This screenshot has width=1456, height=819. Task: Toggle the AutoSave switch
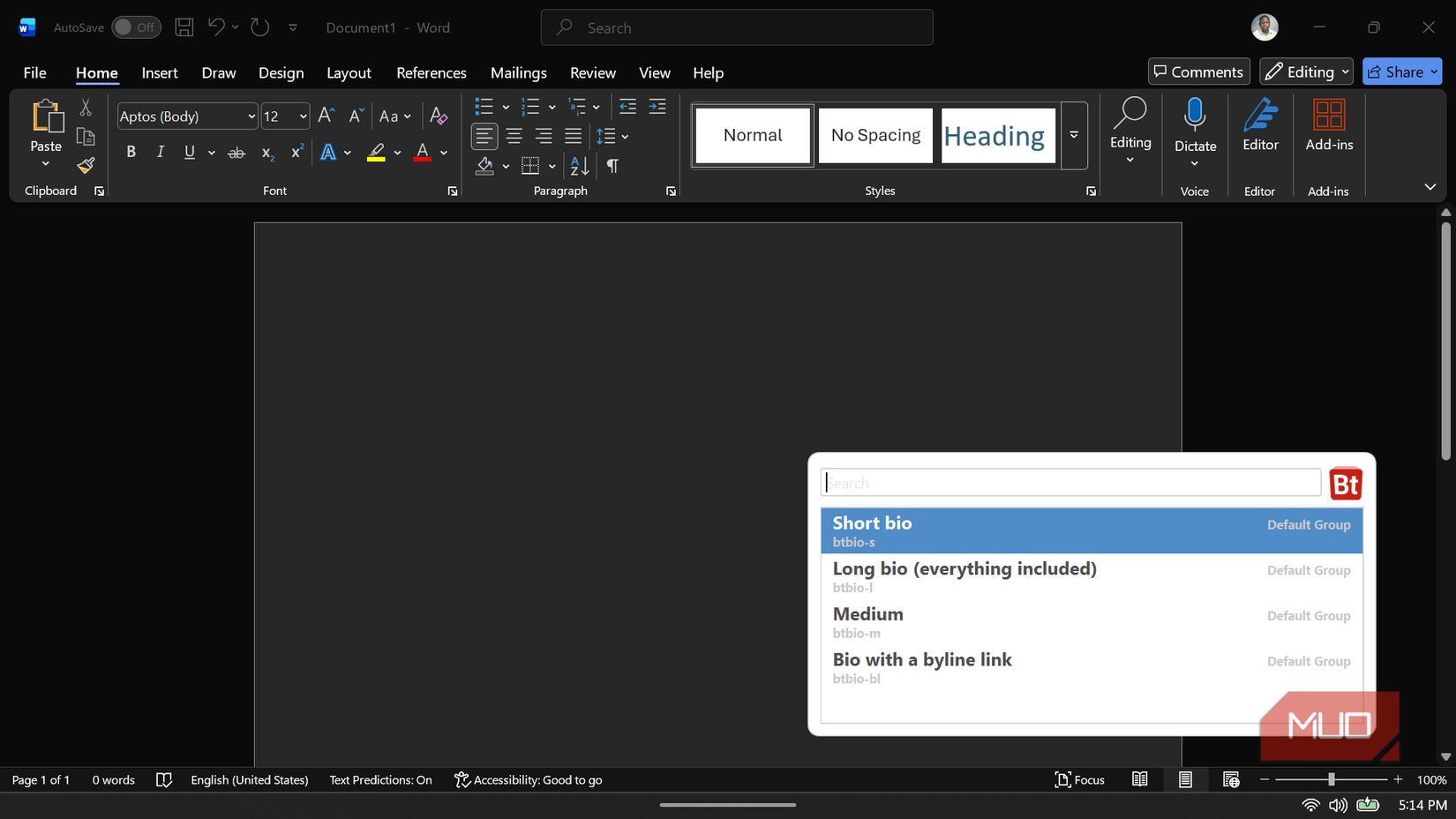[136, 27]
